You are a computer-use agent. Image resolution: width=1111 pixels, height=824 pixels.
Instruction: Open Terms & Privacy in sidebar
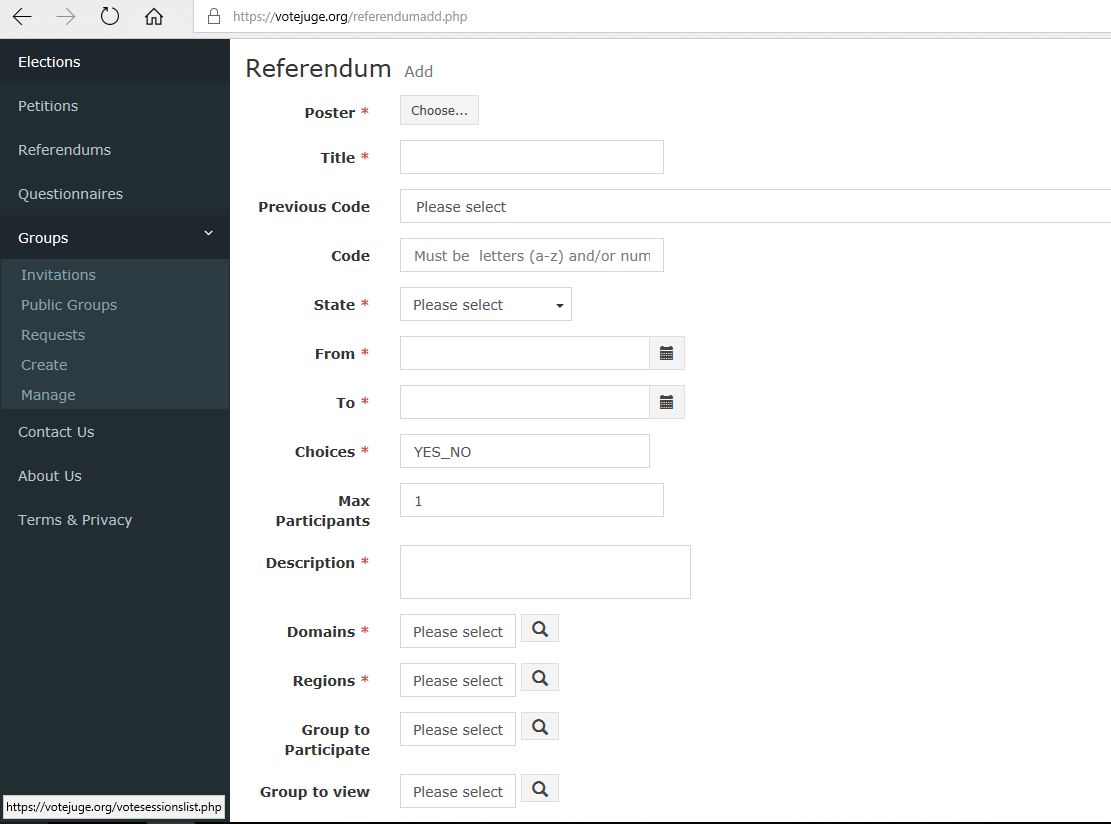click(115, 519)
